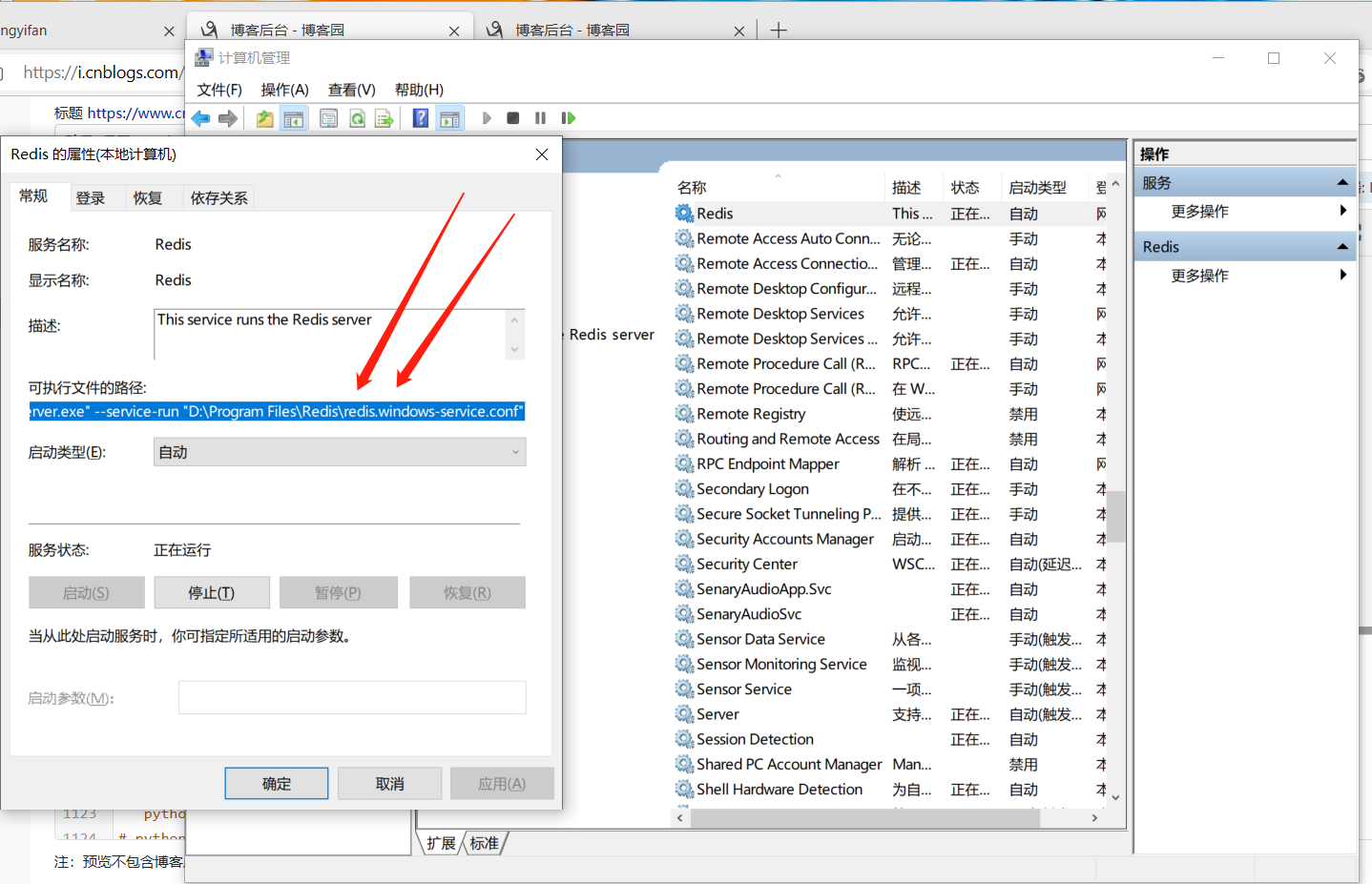Click the 停止(T) button
The height and width of the screenshot is (884, 1372).
(212, 592)
